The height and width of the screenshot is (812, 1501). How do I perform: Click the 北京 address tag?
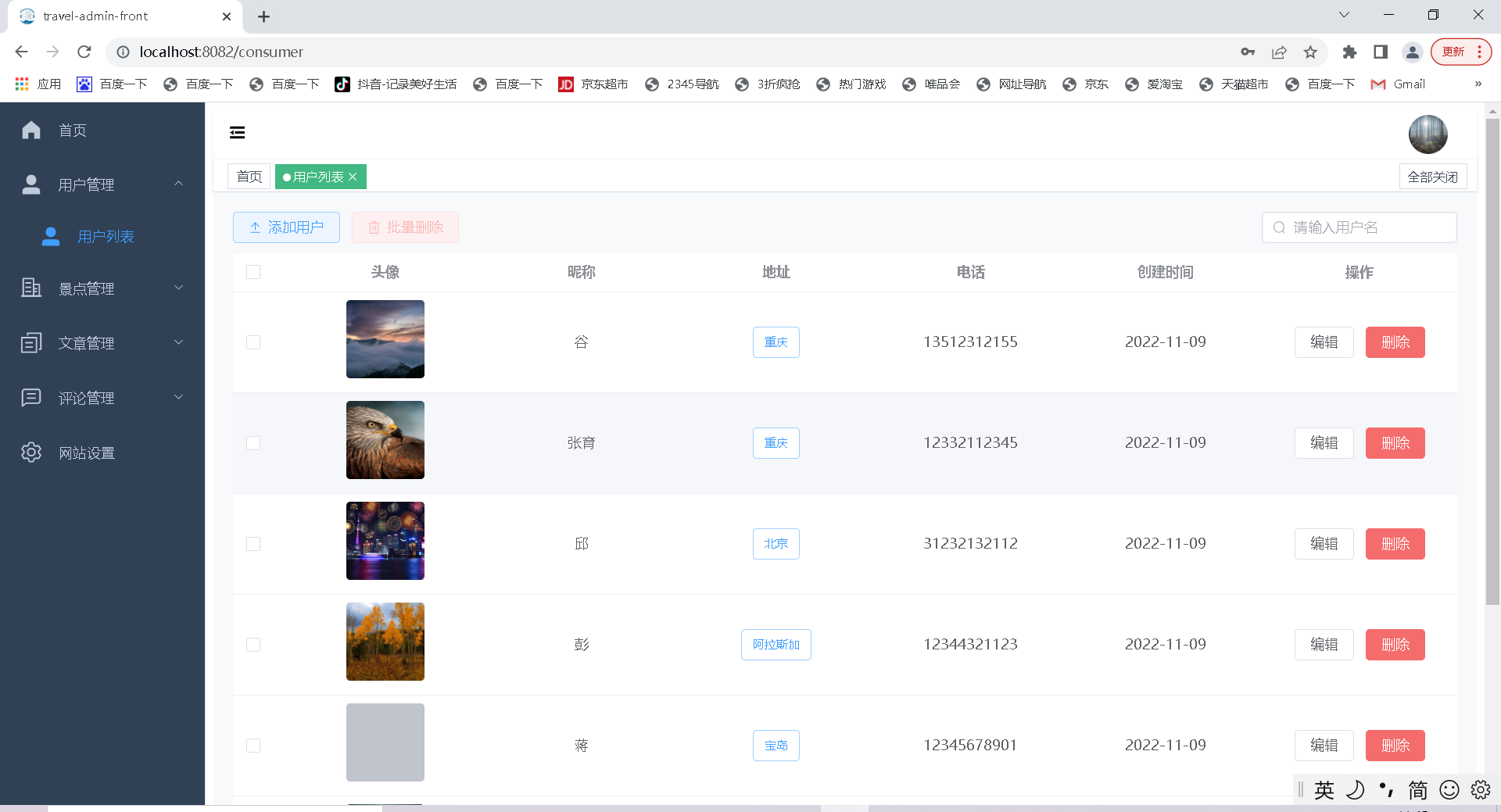[x=776, y=544]
